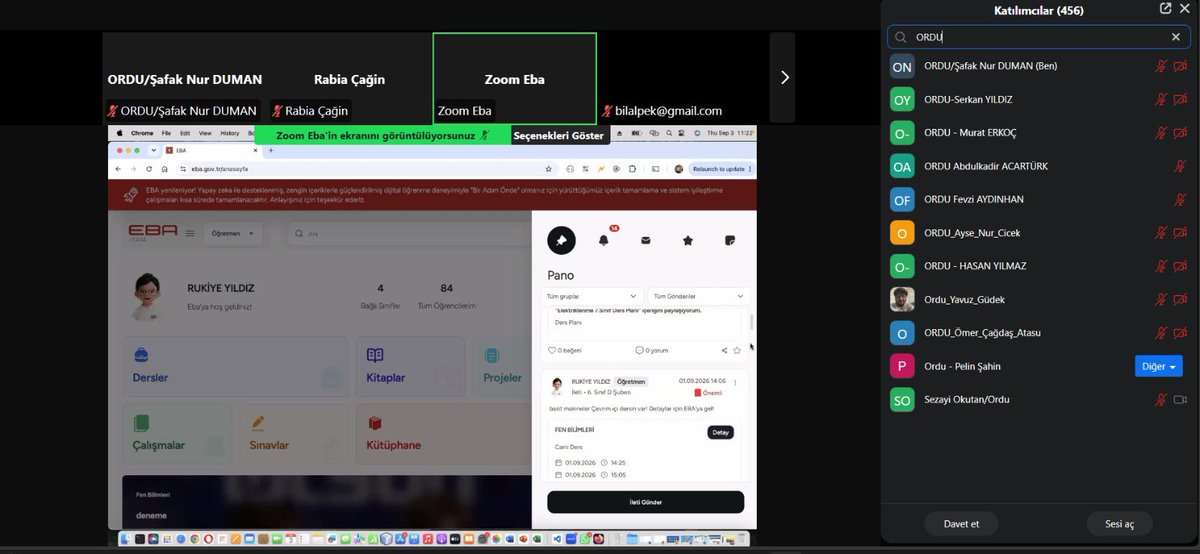Toggle ORDU-Serkan YILDIZ microphone mute icon
The image size is (1200, 554).
click(1161, 100)
